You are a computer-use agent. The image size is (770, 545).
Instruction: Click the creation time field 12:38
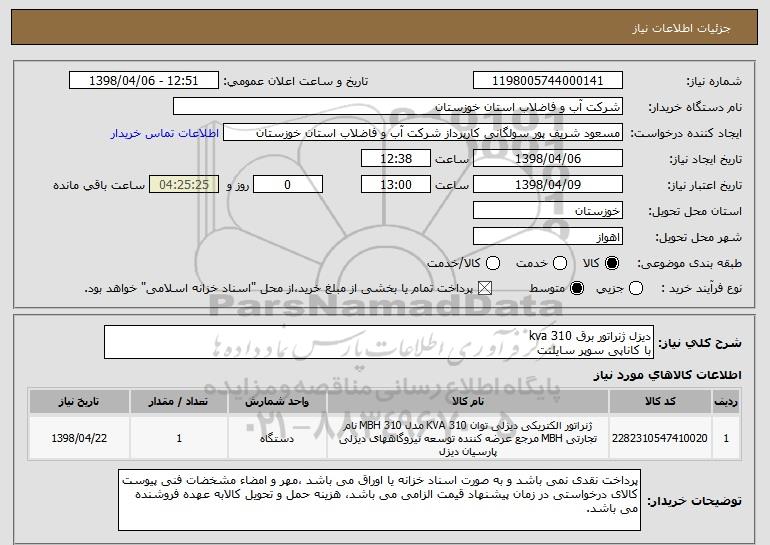pyautogui.click(x=396, y=159)
